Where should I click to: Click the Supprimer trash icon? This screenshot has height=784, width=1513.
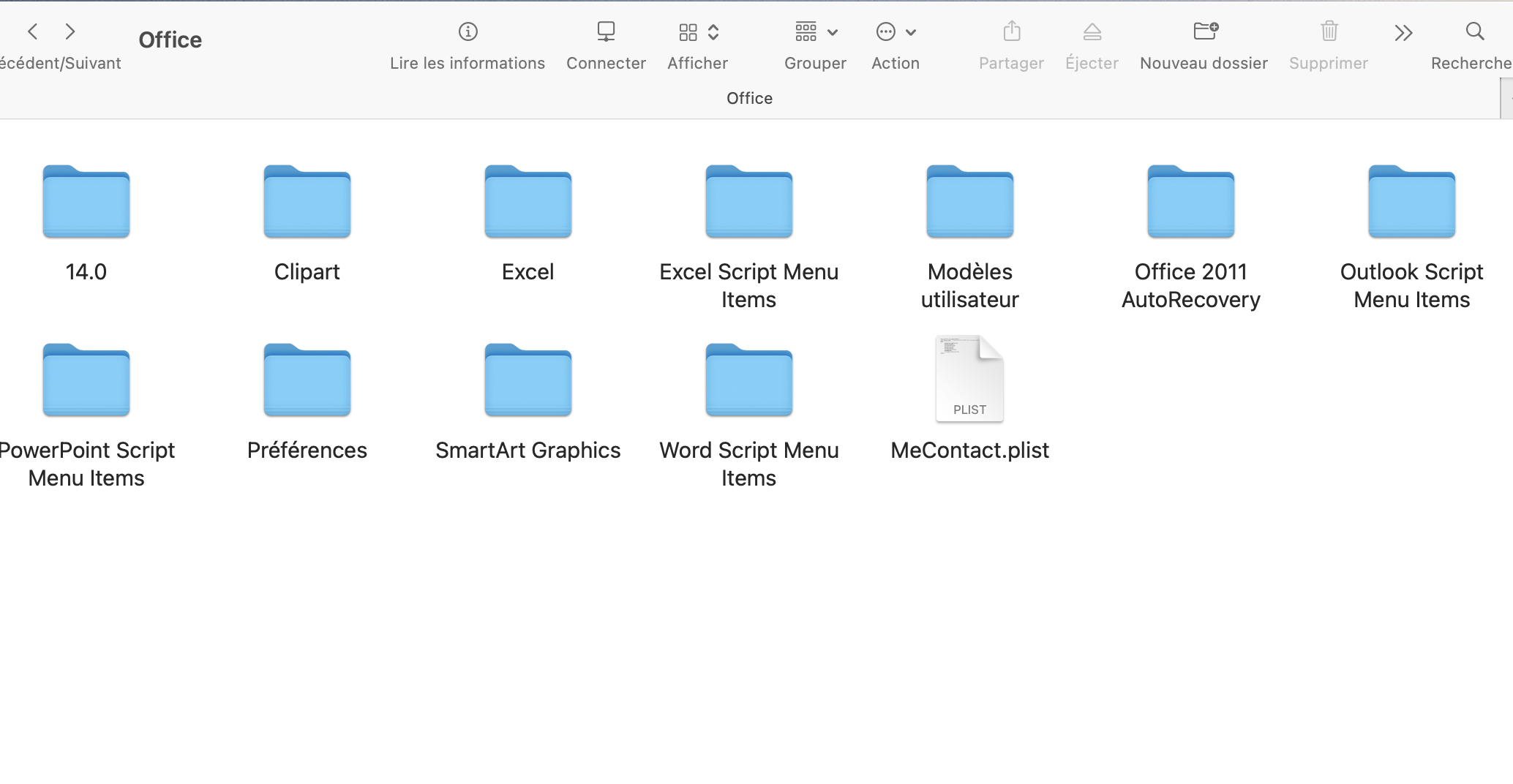click(x=1329, y=31)
